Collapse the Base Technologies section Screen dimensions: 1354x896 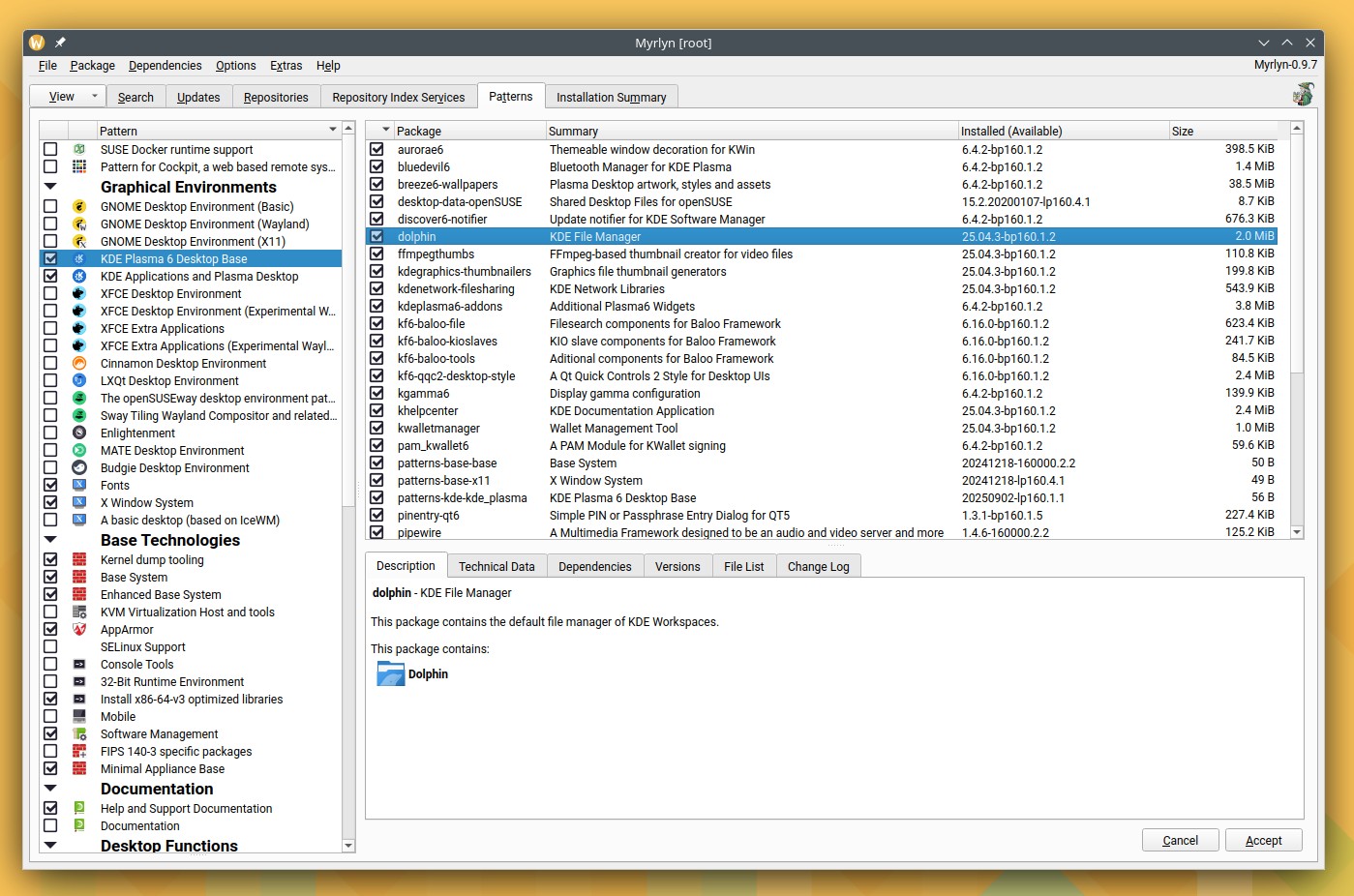50,540
